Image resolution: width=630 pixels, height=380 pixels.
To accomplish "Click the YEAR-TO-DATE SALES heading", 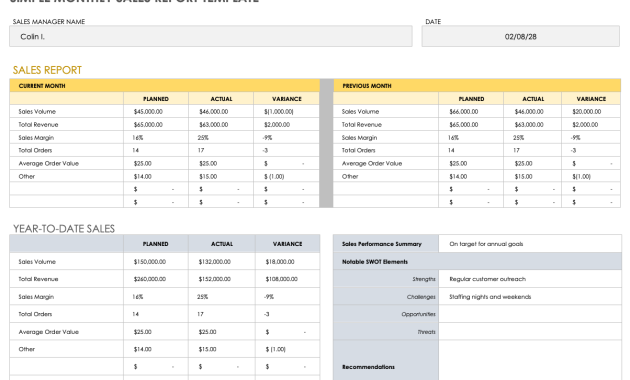I will [64, 229].
